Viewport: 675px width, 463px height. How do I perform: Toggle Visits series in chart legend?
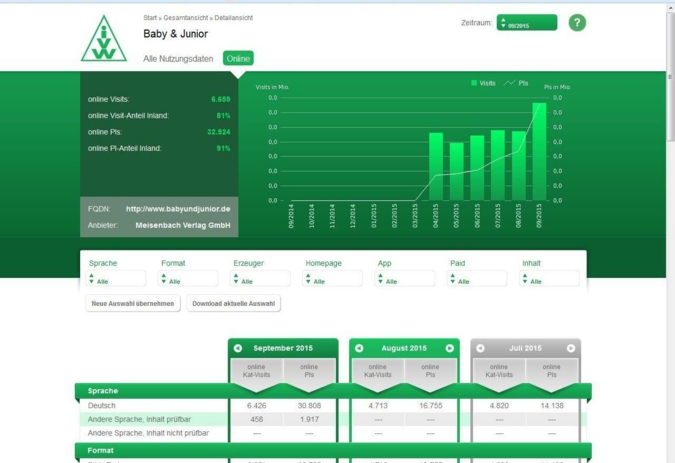tap(484, 83)
